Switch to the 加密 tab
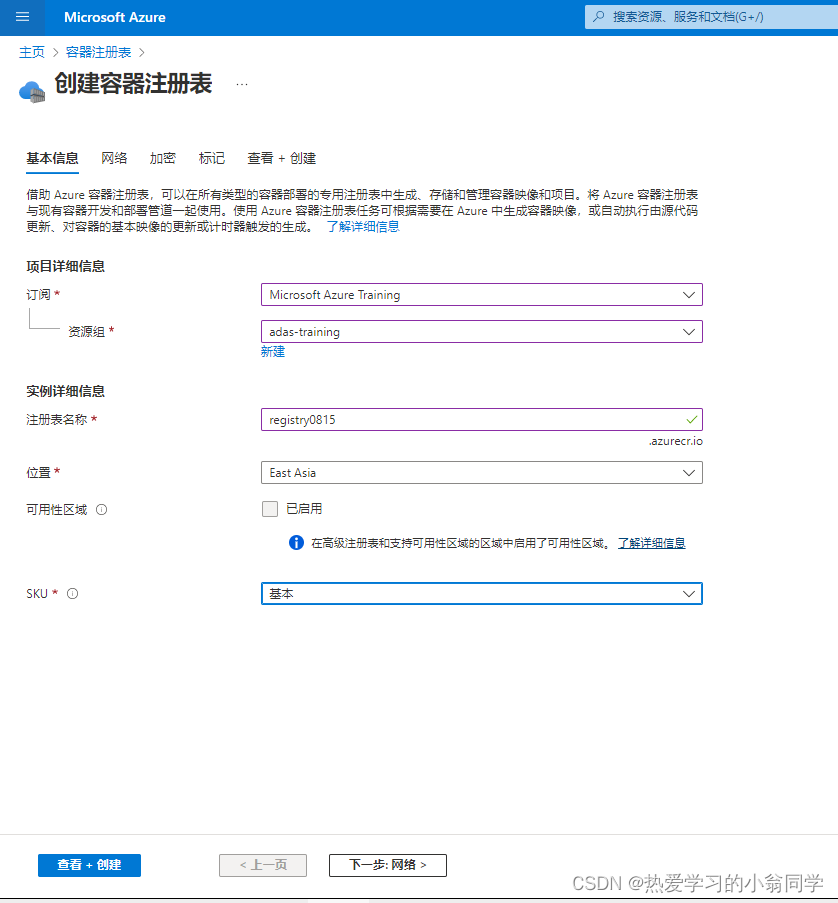The width and height of the screenshot is (838, 903). click(x=162, y=158)
